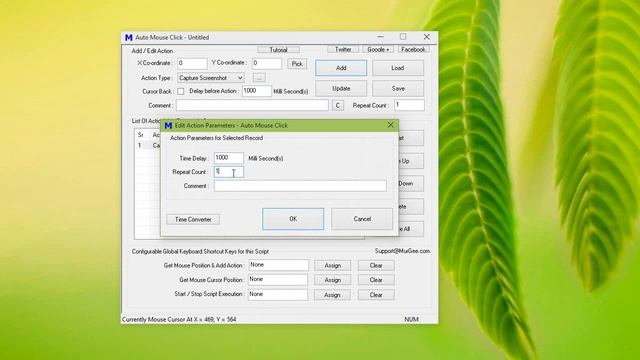The height and width of the screenshot is (360, 640).
Task: Cancel the Edit Action Parameters dialog
Action: click(x=362, y=219)
